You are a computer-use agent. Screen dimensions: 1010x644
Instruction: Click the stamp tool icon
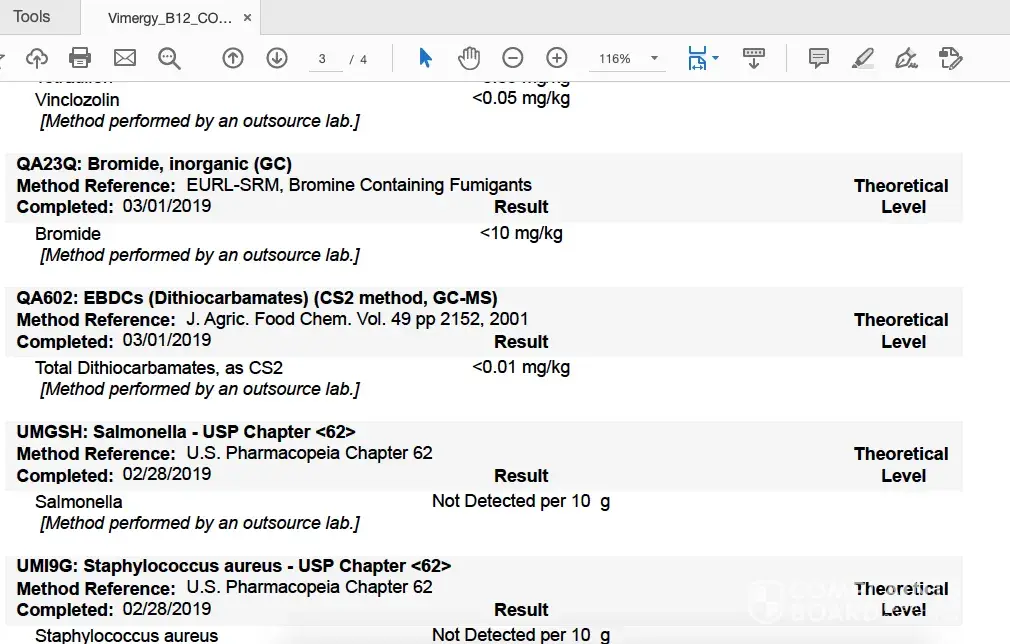[951, 59]
